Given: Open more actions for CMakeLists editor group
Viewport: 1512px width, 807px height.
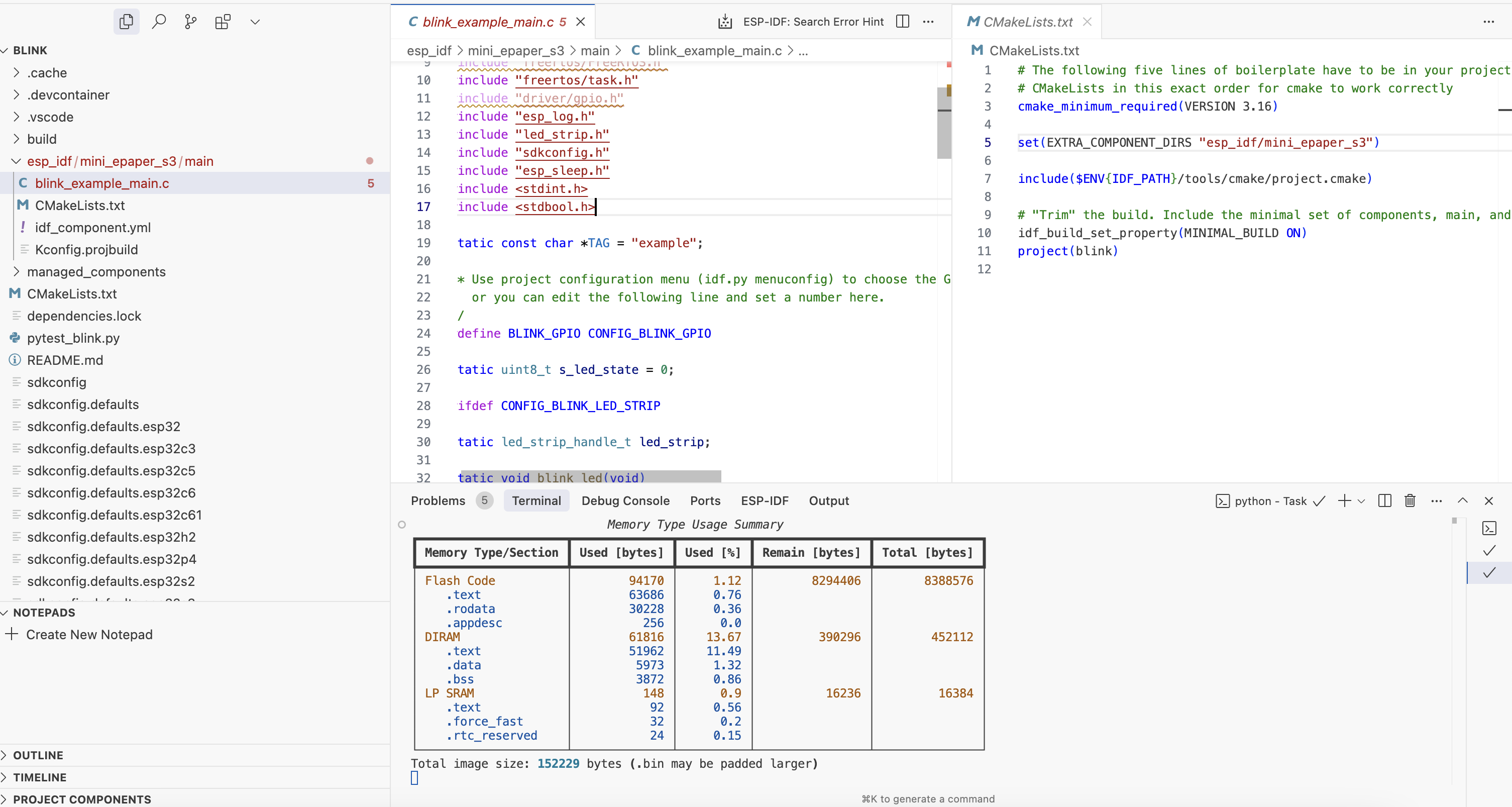Looking at the screenshot, I should point(1488,22).
